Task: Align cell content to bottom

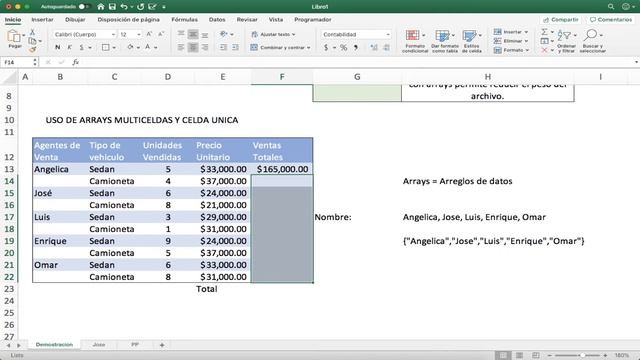Action: (205, 34)
